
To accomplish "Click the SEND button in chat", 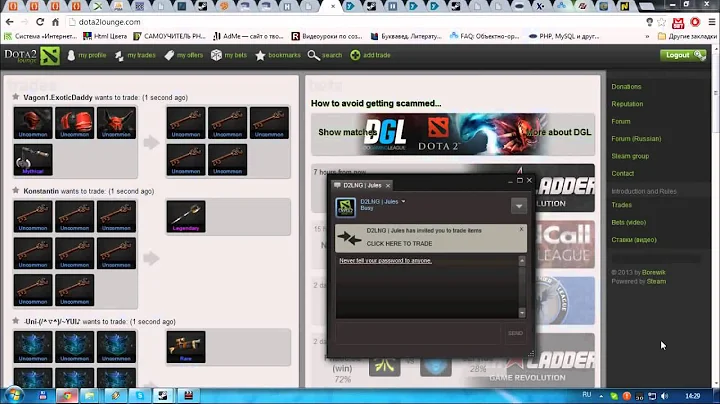I will (515, 333).
